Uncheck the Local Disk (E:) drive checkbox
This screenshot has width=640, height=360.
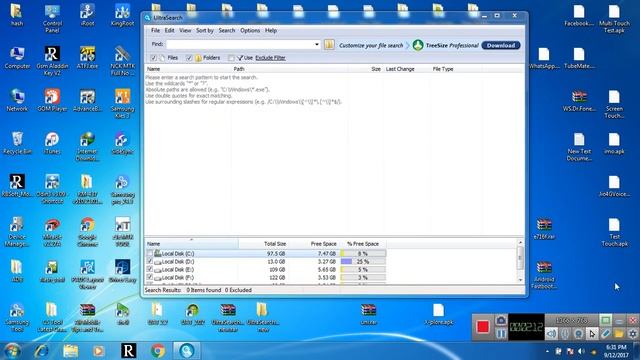[150, 269]
